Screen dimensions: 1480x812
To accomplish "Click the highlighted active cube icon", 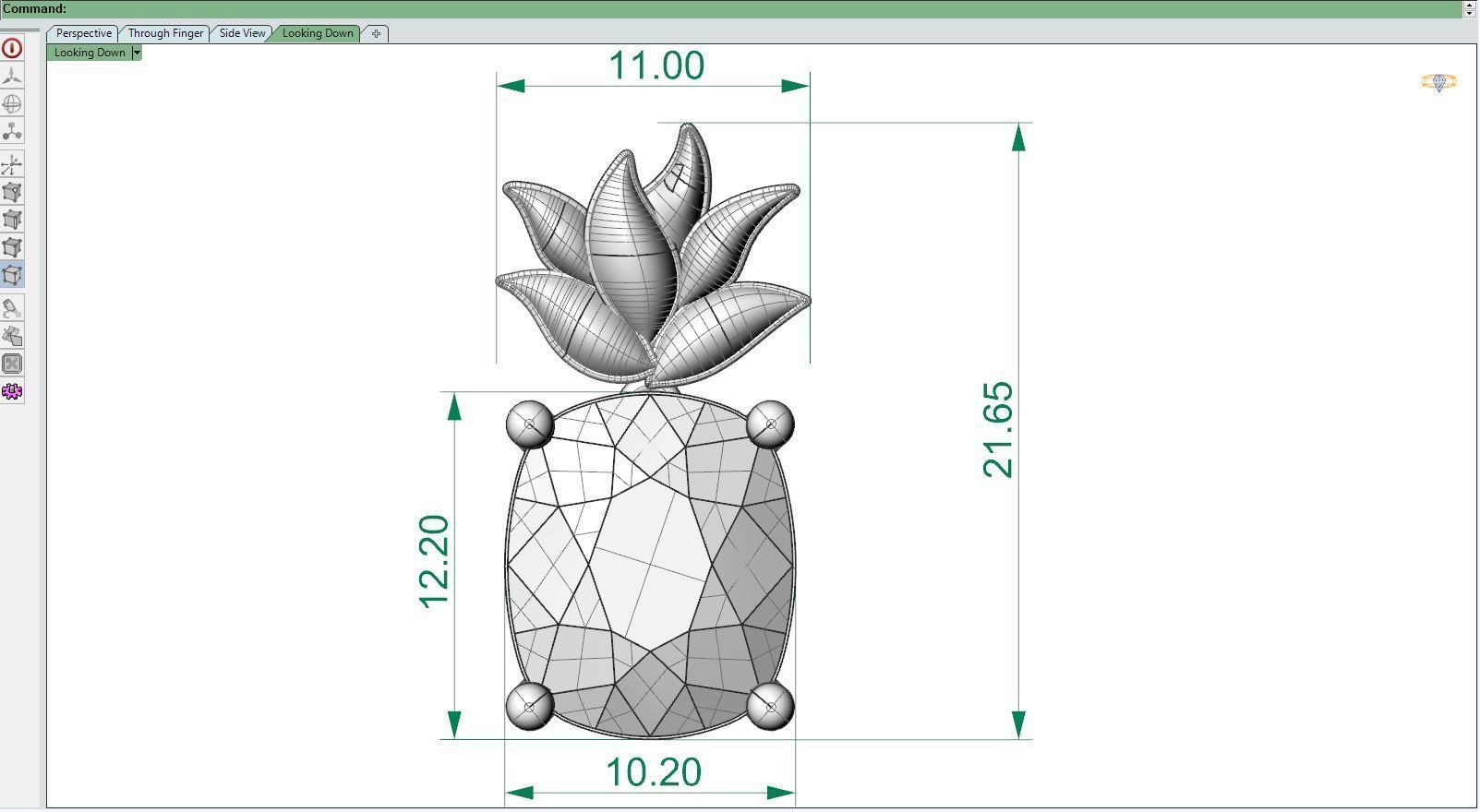I will click(x=12, y=275).
